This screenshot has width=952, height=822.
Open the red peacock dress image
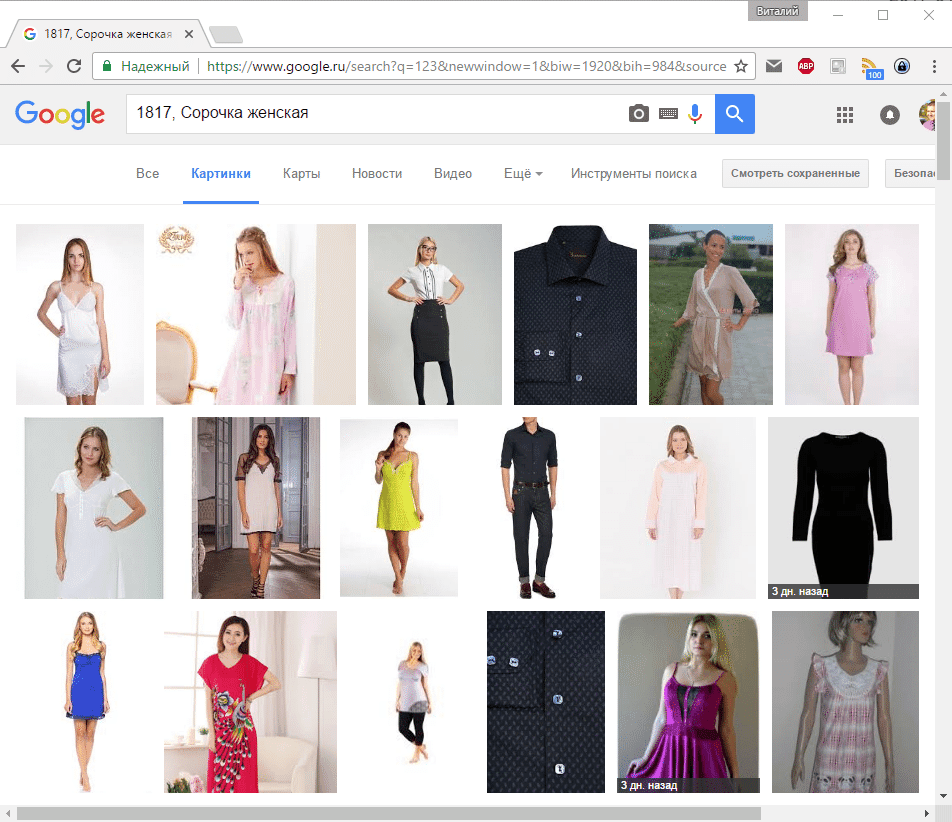pyautogui.click(x=250, y=702)
